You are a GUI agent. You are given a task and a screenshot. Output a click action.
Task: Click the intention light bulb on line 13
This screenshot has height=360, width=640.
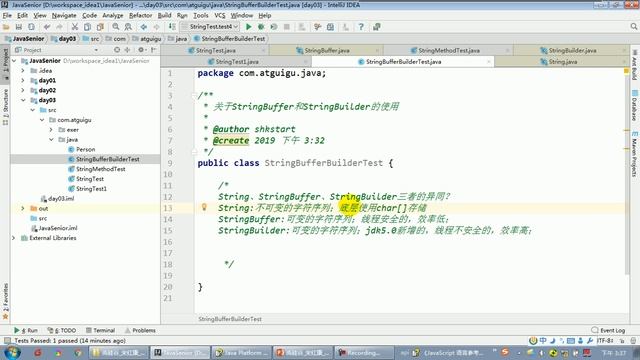(x=204, y=207)
